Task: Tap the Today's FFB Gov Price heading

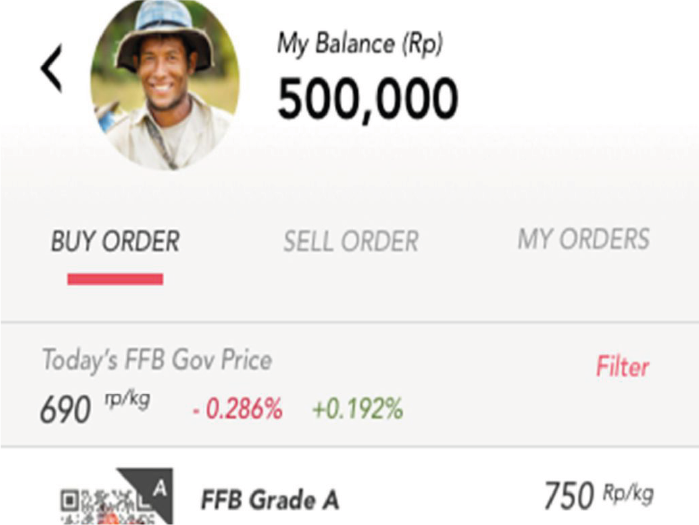Action: click(x=156, y=360)
